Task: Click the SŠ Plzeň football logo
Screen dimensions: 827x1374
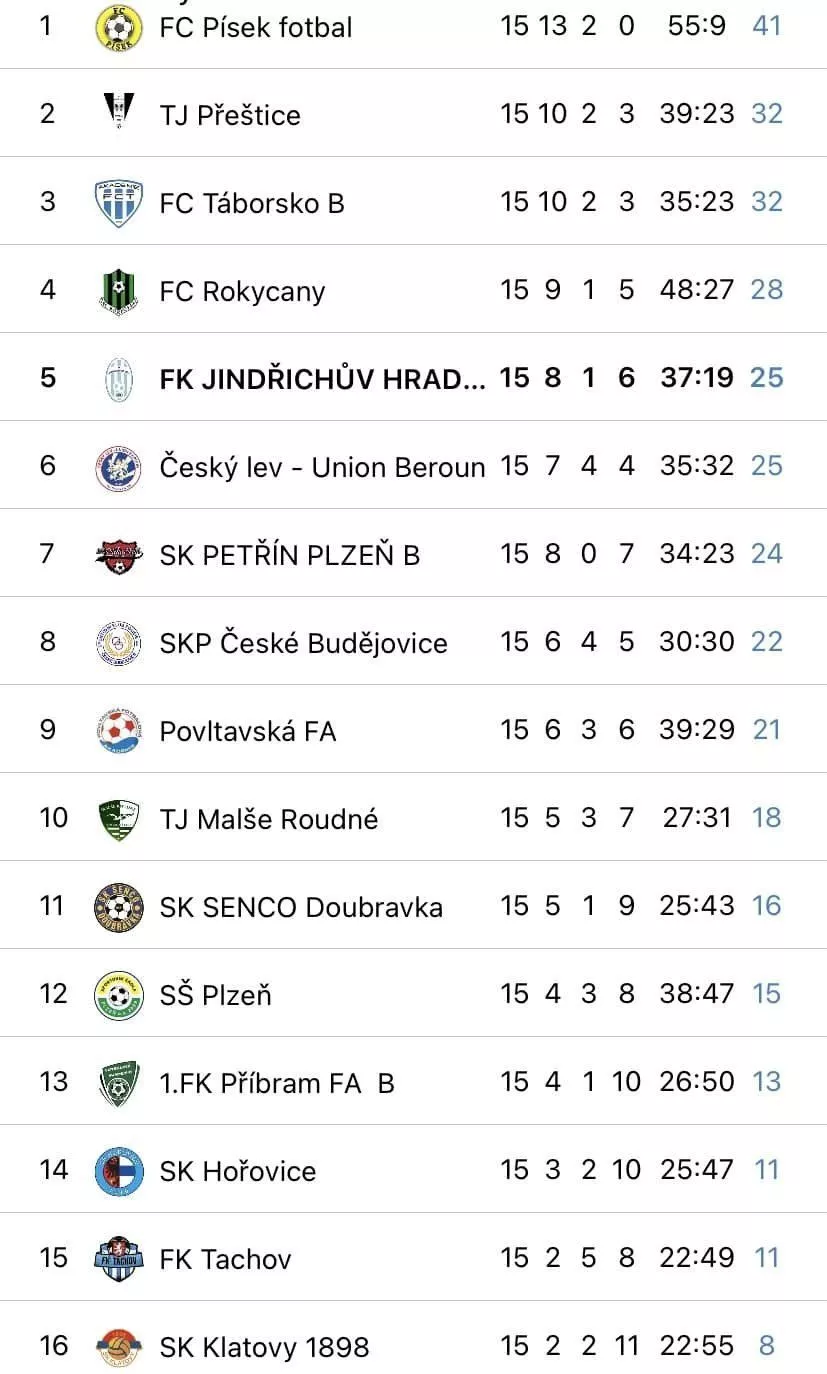Action: pos(118,994)
